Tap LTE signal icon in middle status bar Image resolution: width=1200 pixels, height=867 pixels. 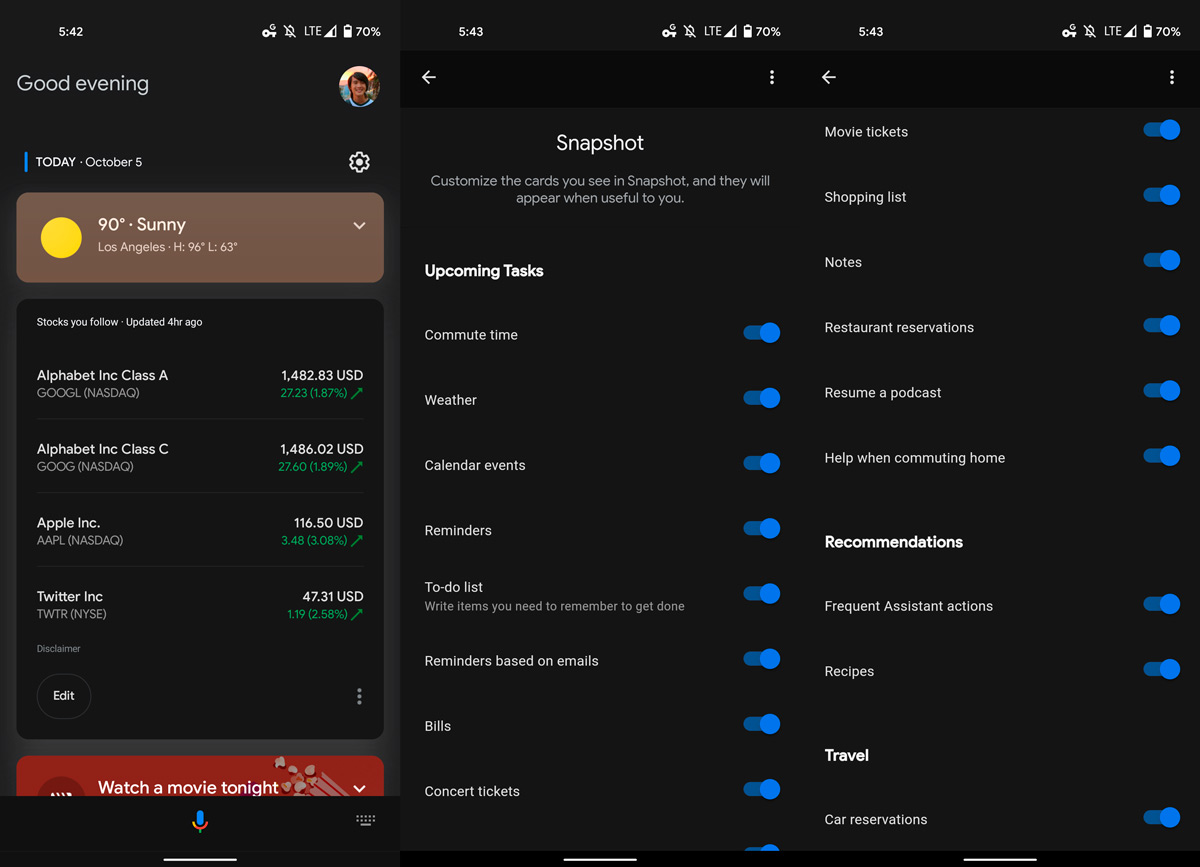click(x=731, y=31)
